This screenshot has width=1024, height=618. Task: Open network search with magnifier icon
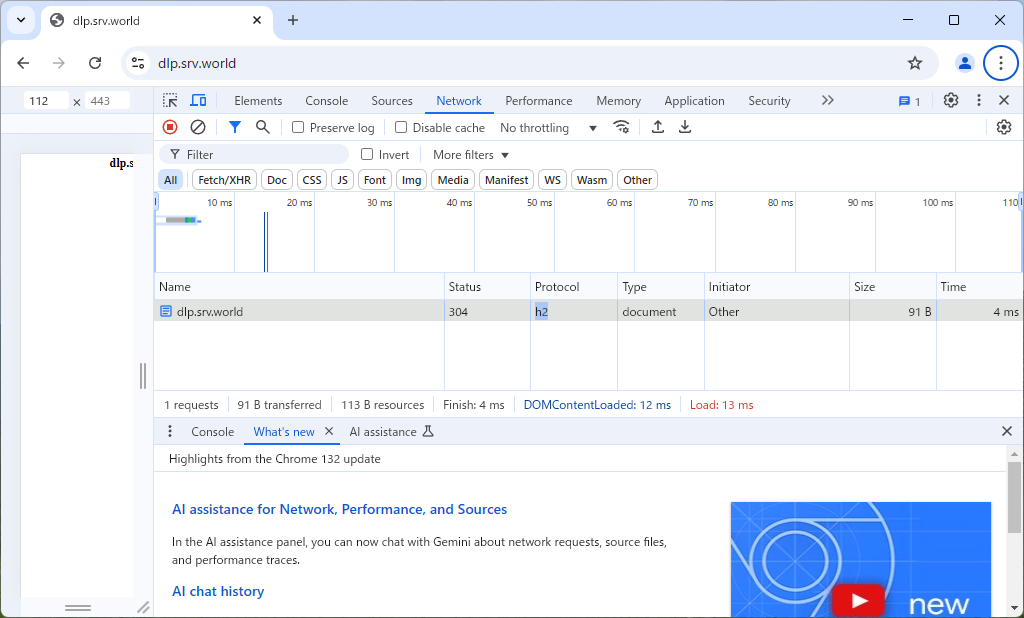[263, 127]
